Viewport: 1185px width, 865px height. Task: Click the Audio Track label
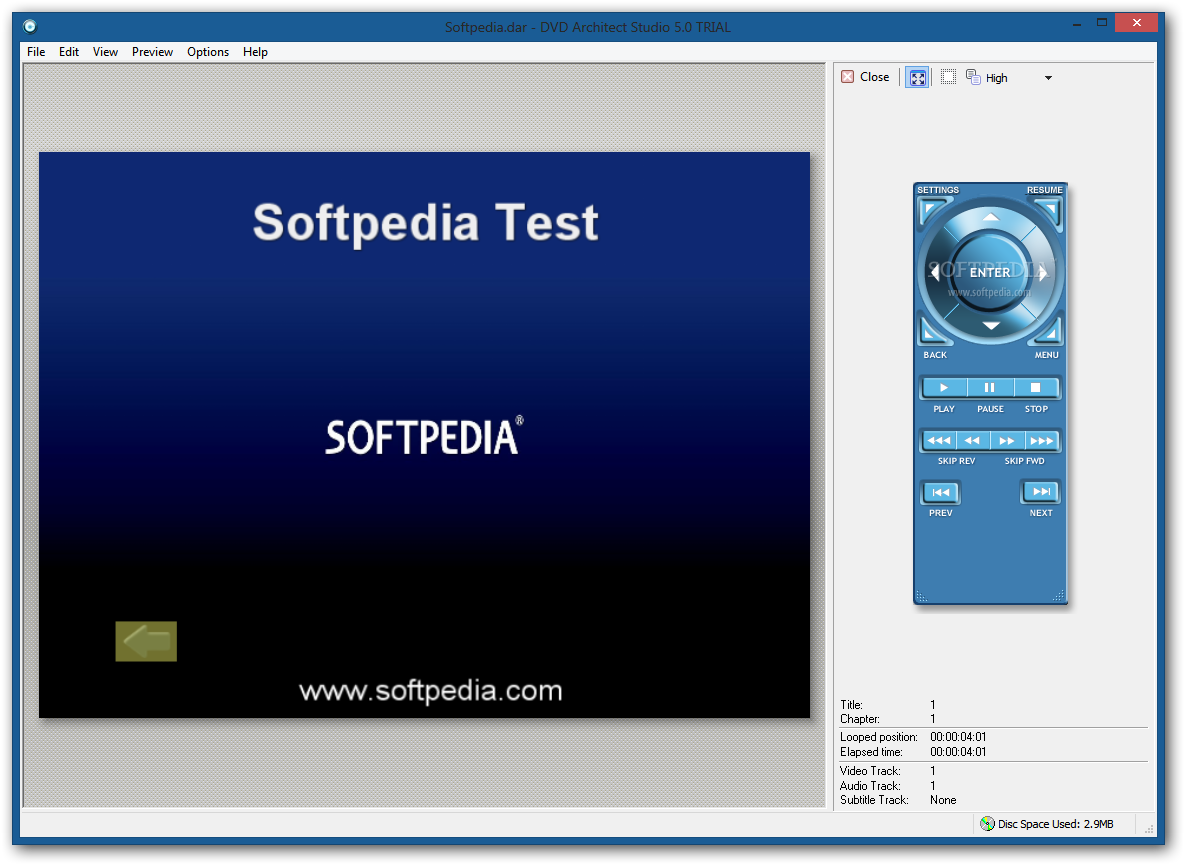tap(870, 786)
